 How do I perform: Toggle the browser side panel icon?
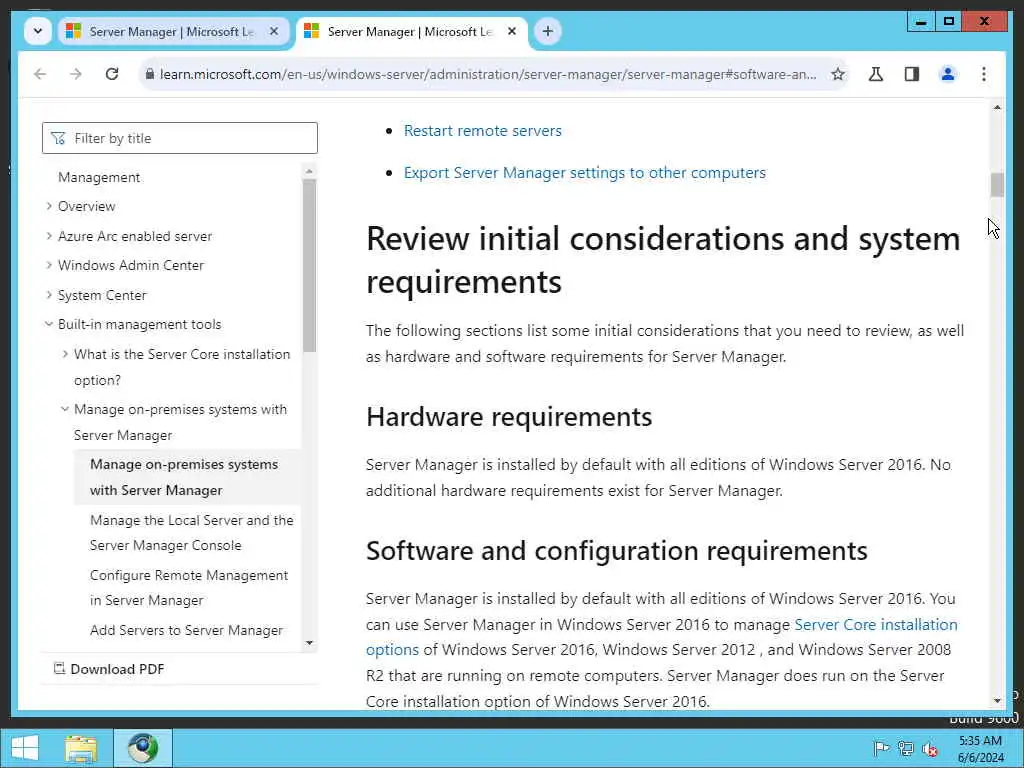tap(912, 74)
